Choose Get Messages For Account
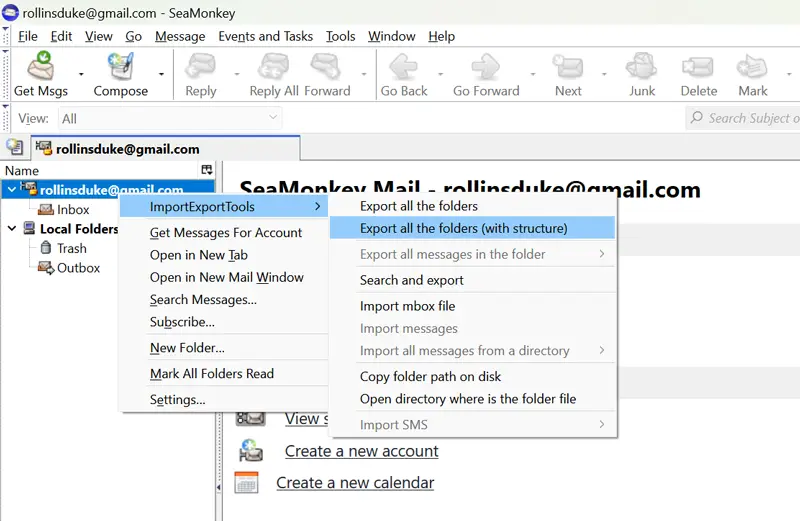This screenshot has height=521, width=800. (x=224, y=232)
